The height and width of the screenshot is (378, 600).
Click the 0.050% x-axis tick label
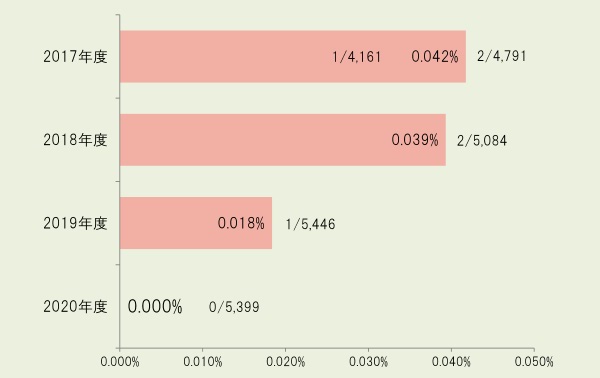click(534, 362)
